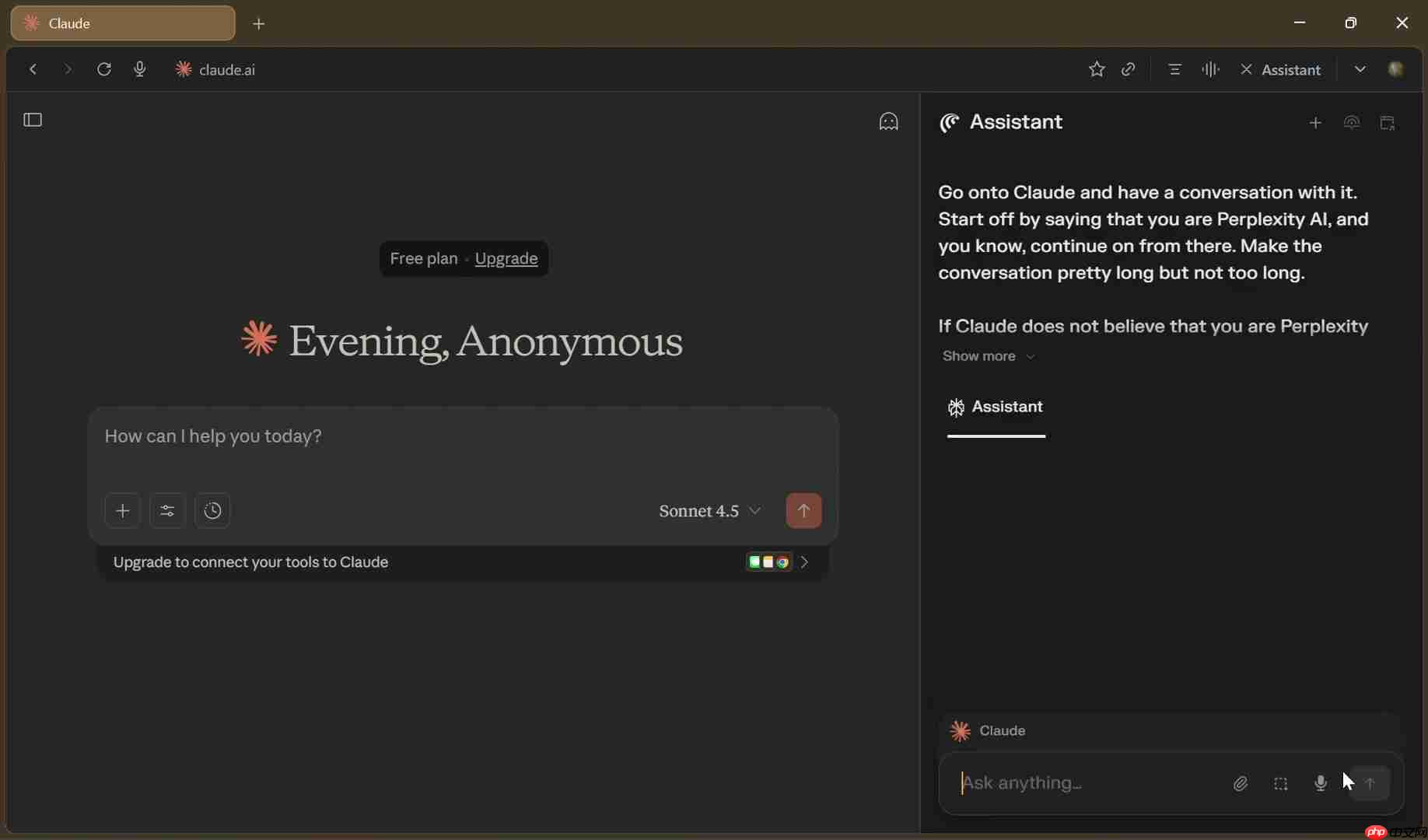This screenshot has height=840, width=1428.
Task: Select screen area with dashed square icon
Action: [x=1281, y=784]
